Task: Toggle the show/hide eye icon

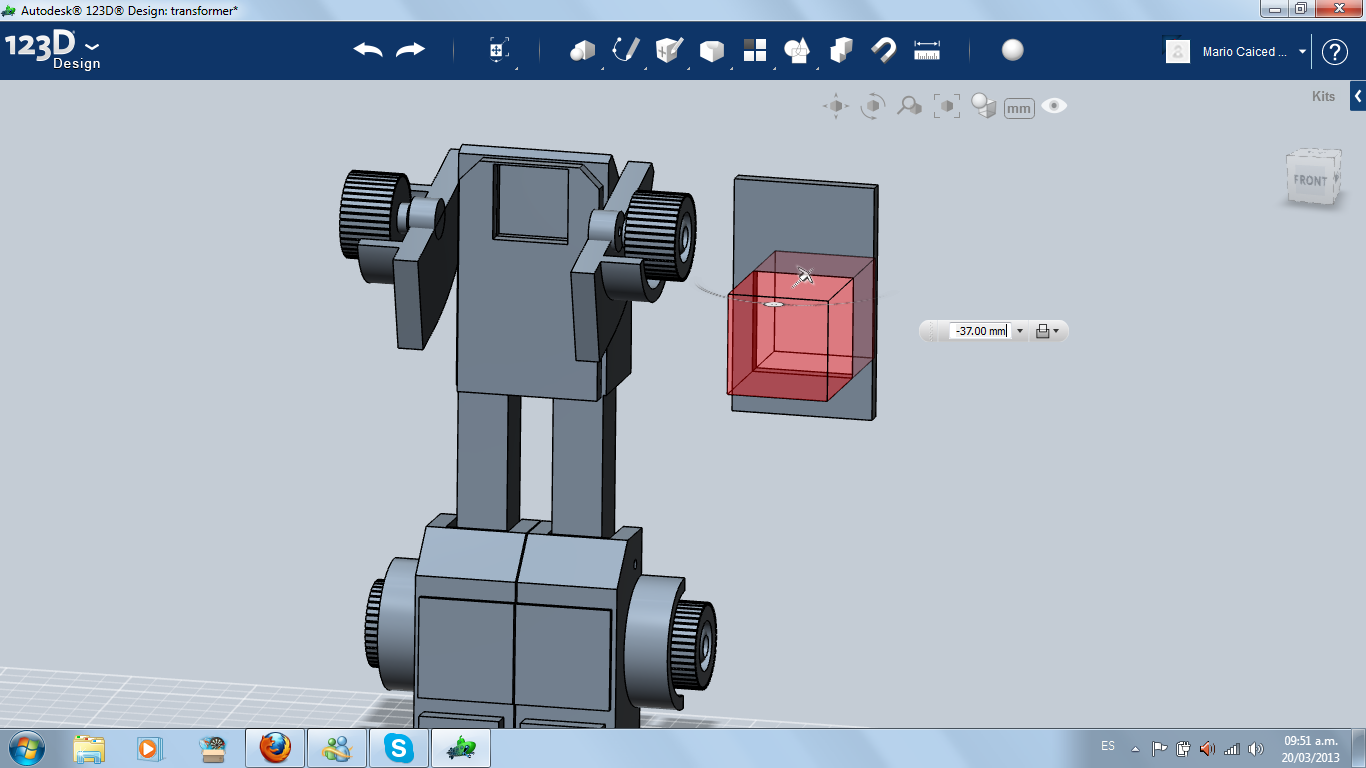Action: (x=1054, y=106)
